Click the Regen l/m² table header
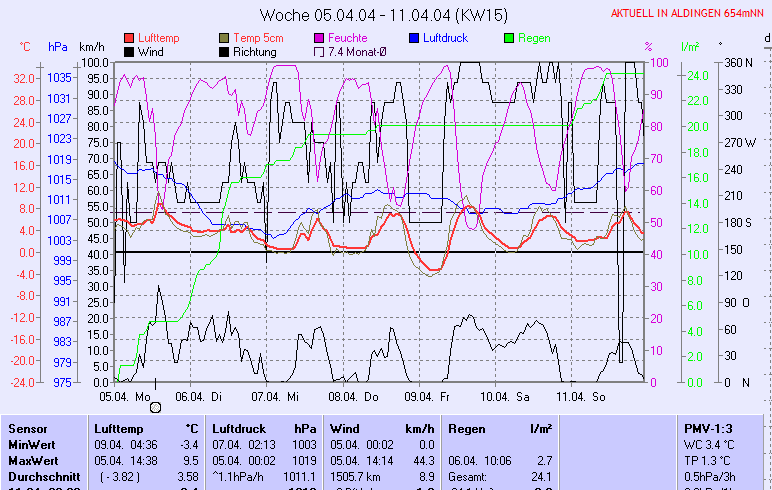The image size is (772, 490). (x=497, y=428)
